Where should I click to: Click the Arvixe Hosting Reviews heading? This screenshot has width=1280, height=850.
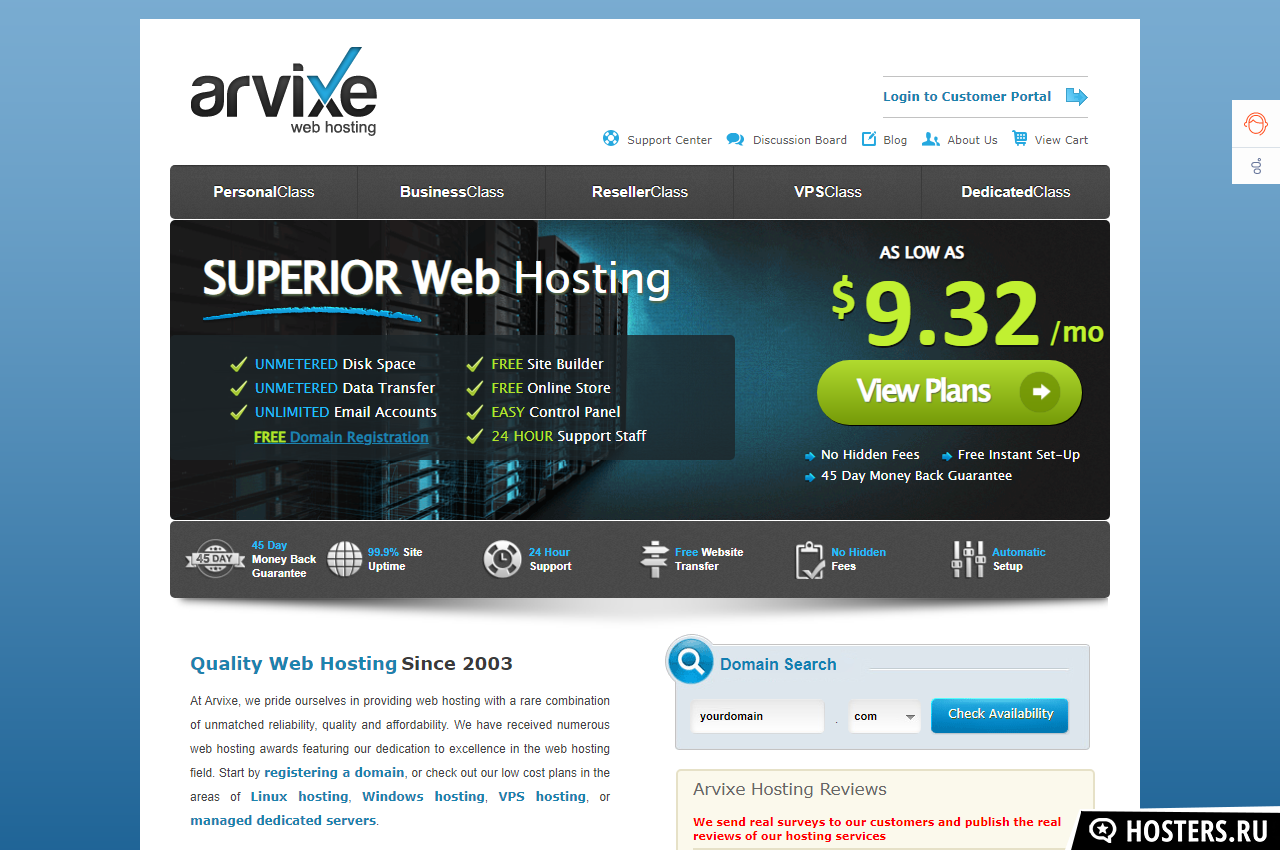pos(790,789)
